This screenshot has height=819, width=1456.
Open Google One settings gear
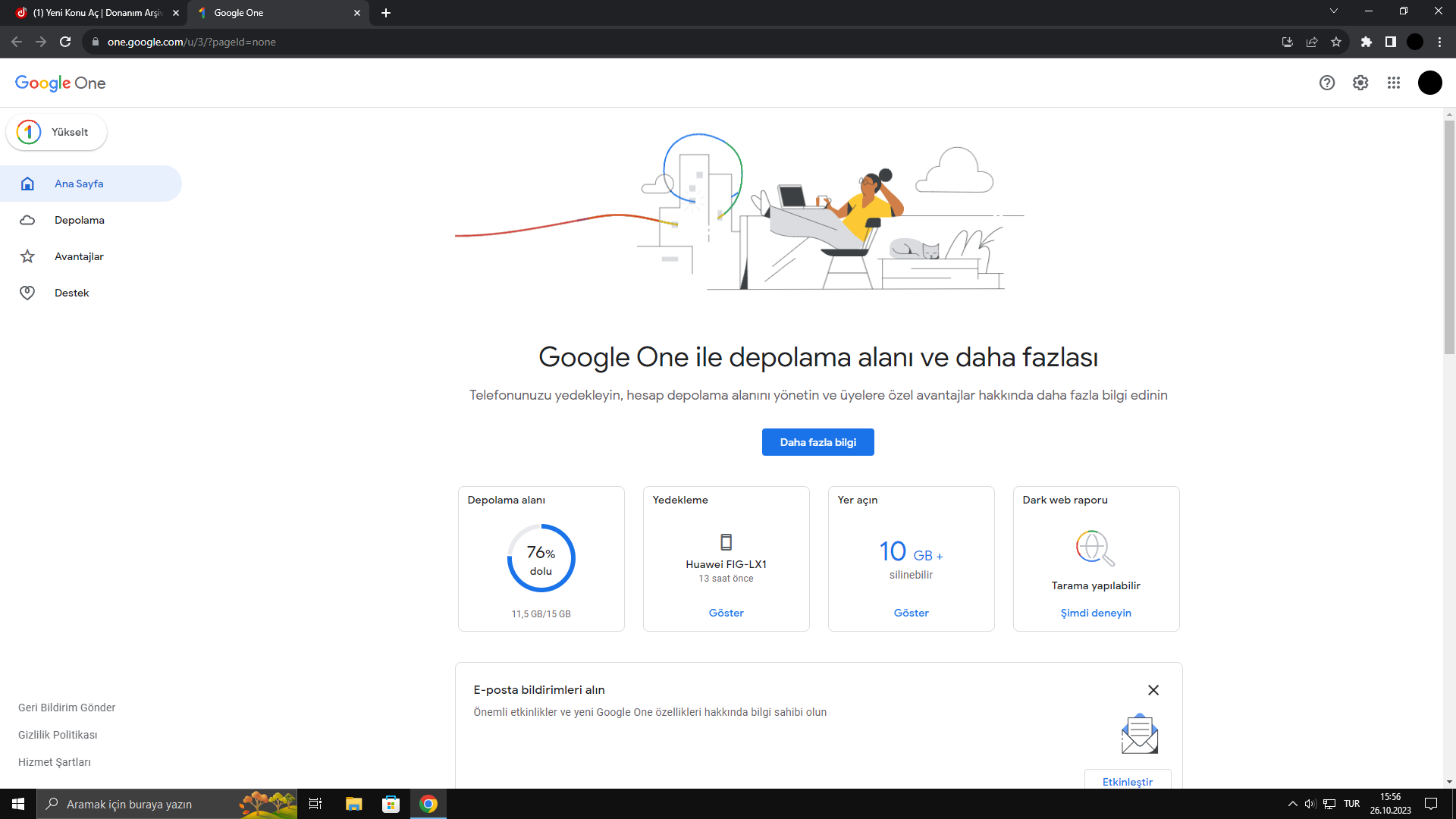[1360, 83]
